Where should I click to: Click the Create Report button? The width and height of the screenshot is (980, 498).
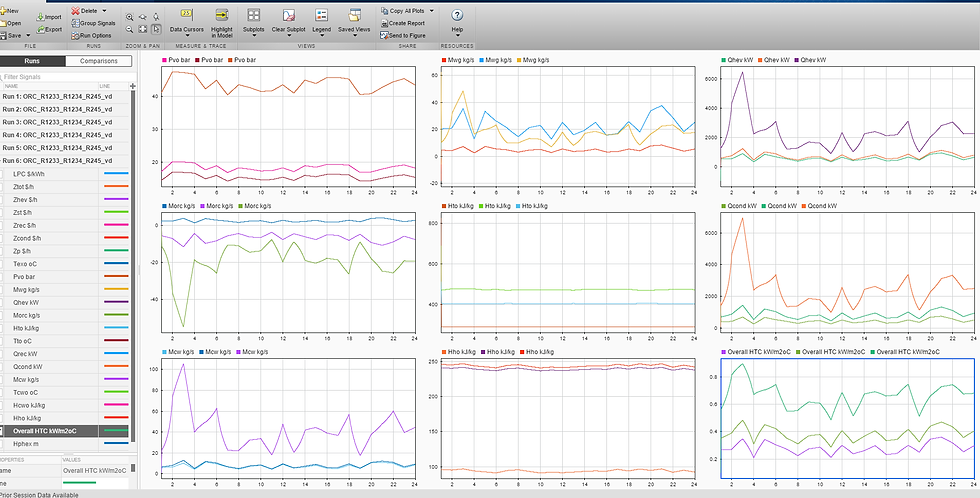402,23
